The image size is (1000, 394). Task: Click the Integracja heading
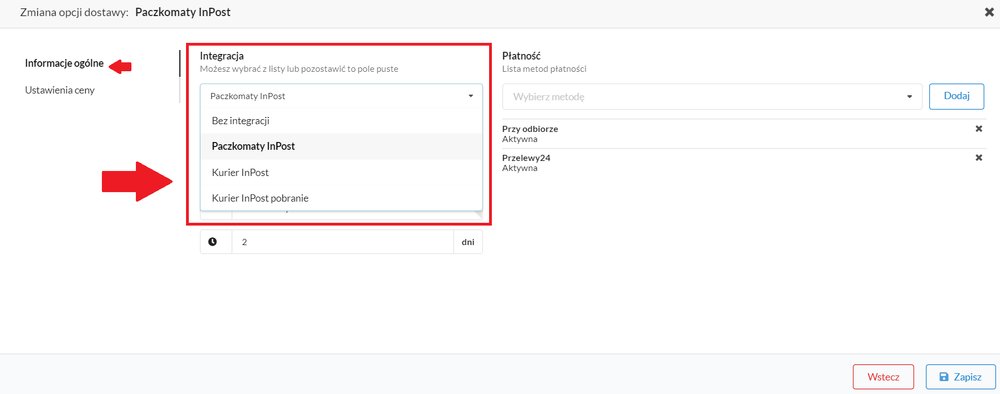pyautogui.click(x=221, y=56)
